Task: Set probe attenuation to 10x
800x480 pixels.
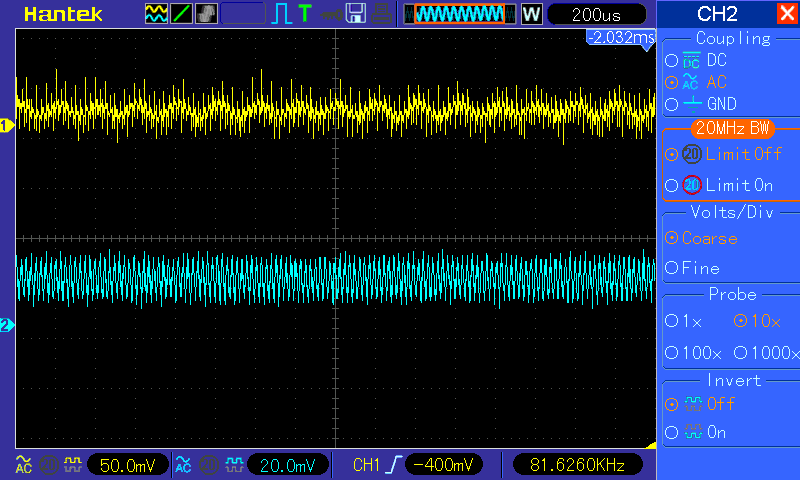Action: (757, 321)
